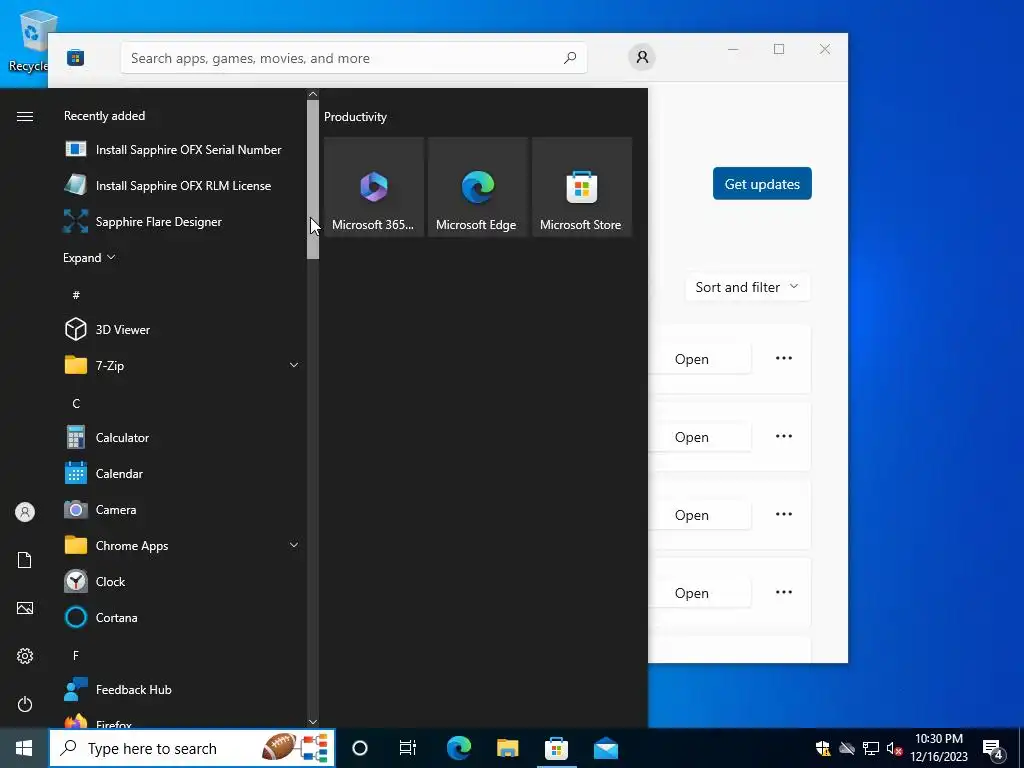This screenshot has height=768, width=1024.
Task: Open Microsoft Store tile in Productivity
Action: tap(582, 187)
